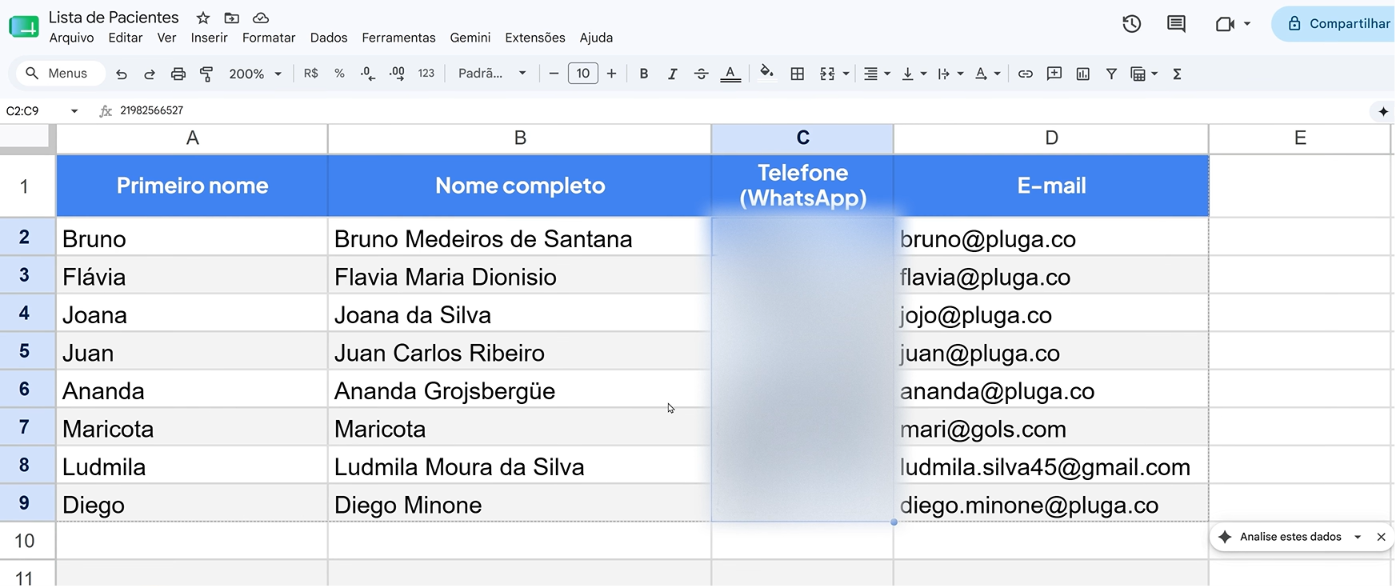Image resolution: width=1395 pixels, height=586 pixels.
Task: Toggle Italic formatting
Action: 672,74
